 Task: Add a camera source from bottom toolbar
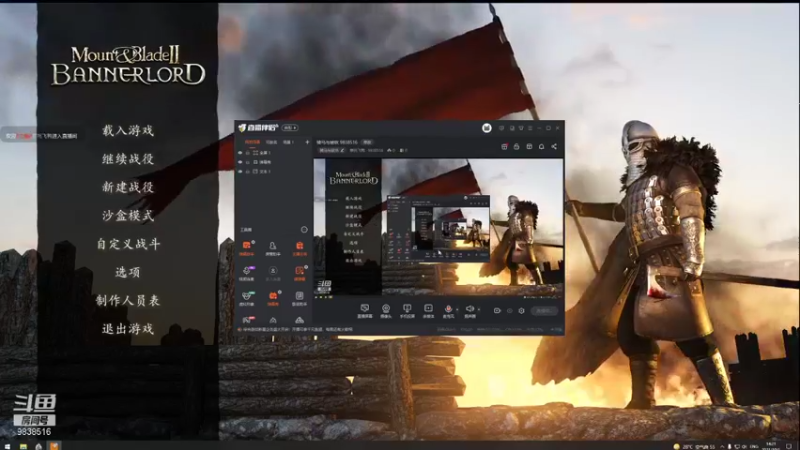(386, 311)
